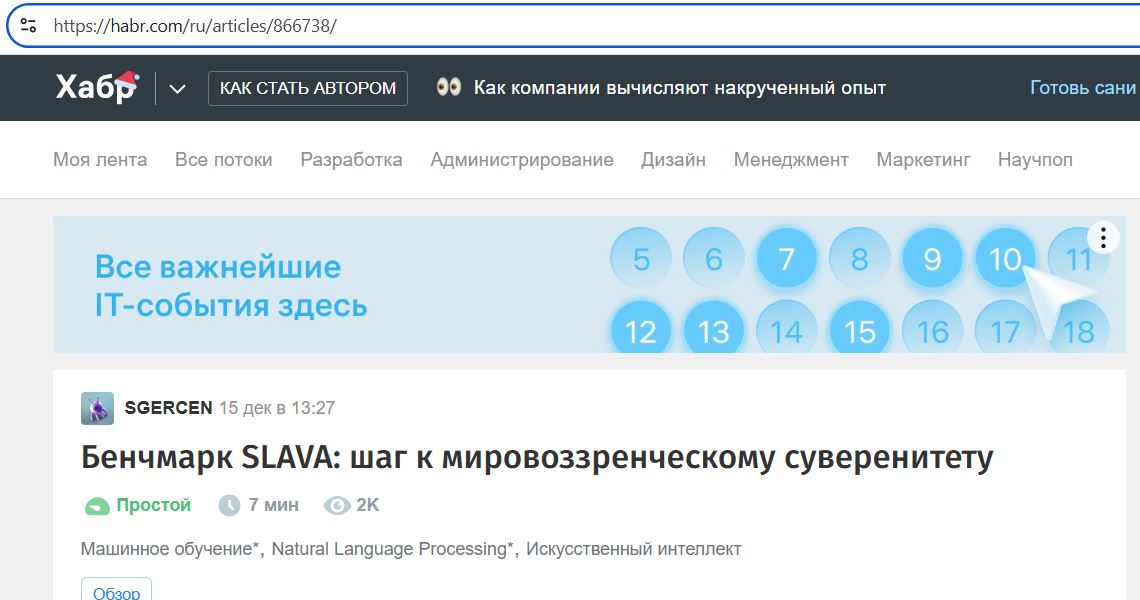Open the Хабр logo home link
The width and height of the screenshot is (1140, 600).
point(97,87)
